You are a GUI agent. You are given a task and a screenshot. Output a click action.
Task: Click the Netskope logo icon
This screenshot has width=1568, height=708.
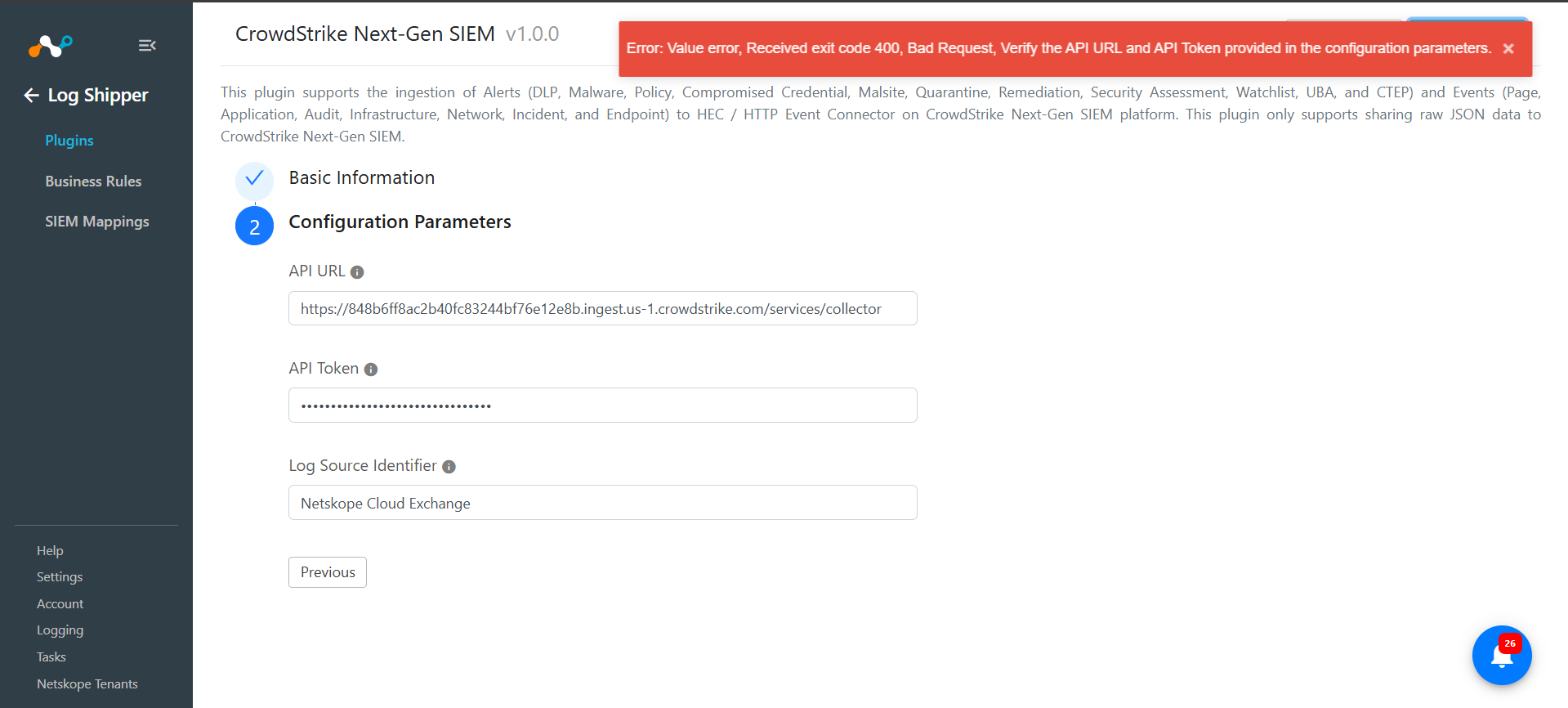click(x=51, y=46)
